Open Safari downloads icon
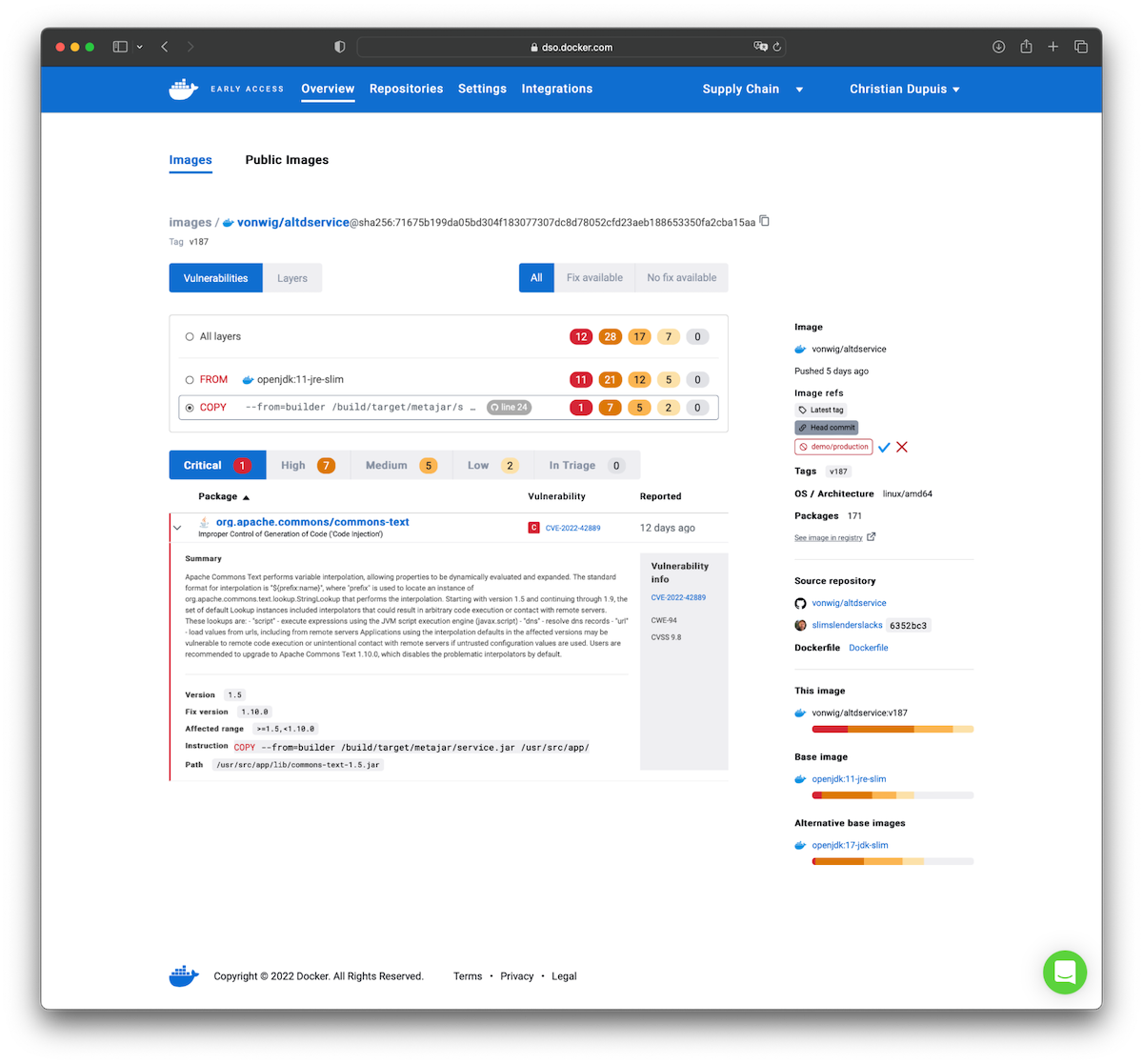The height and width of the screenshot is (1064, 1143). tap(998, 47)
